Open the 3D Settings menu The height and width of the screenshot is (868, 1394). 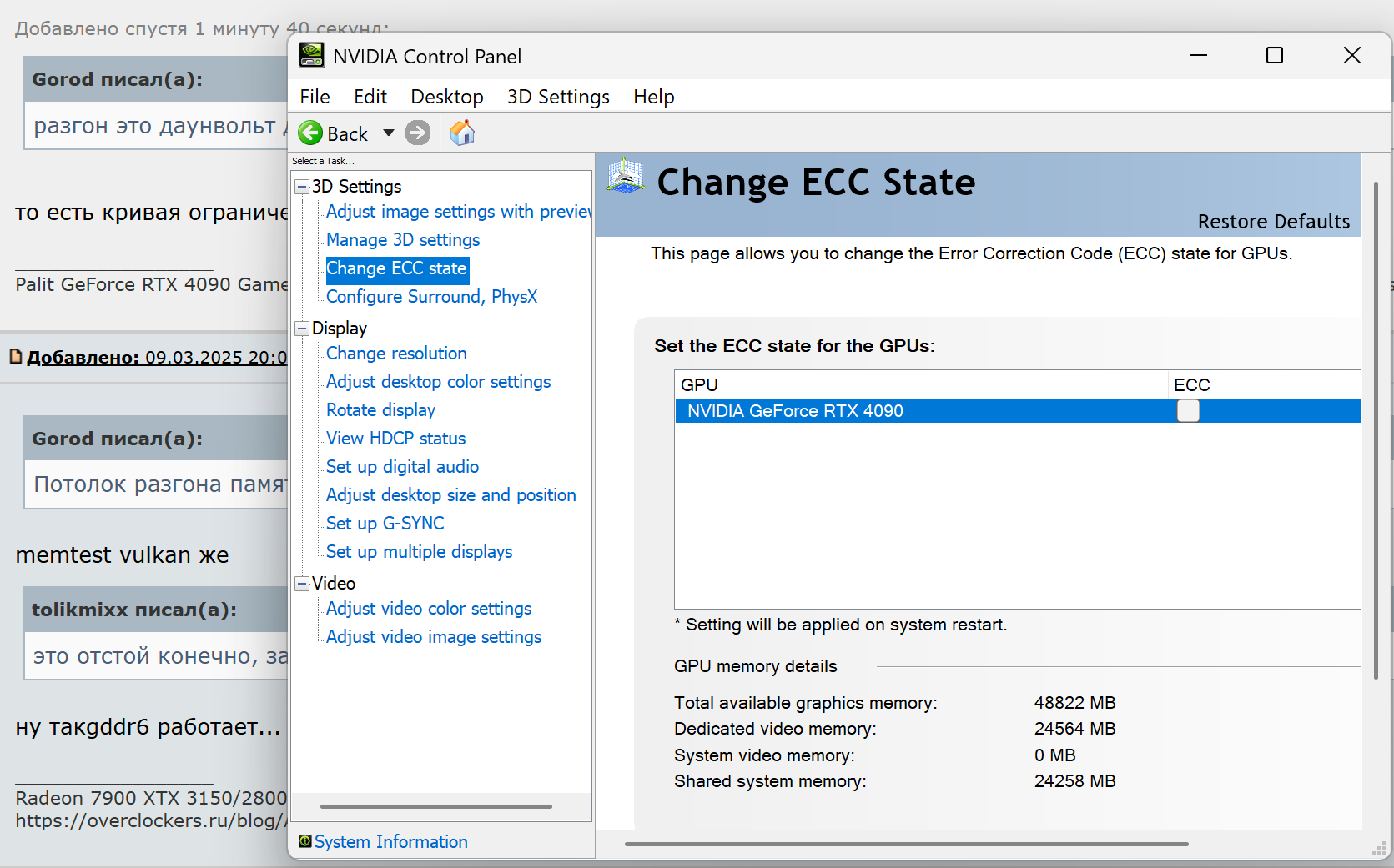[558, 97]
